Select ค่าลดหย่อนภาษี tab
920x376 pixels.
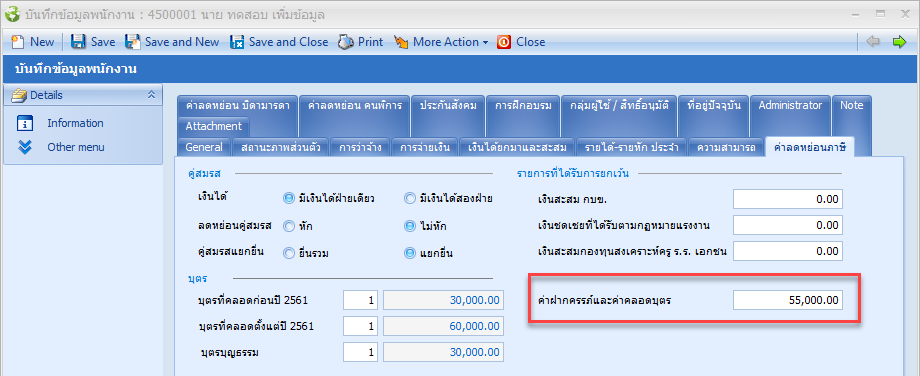[810, 147]
